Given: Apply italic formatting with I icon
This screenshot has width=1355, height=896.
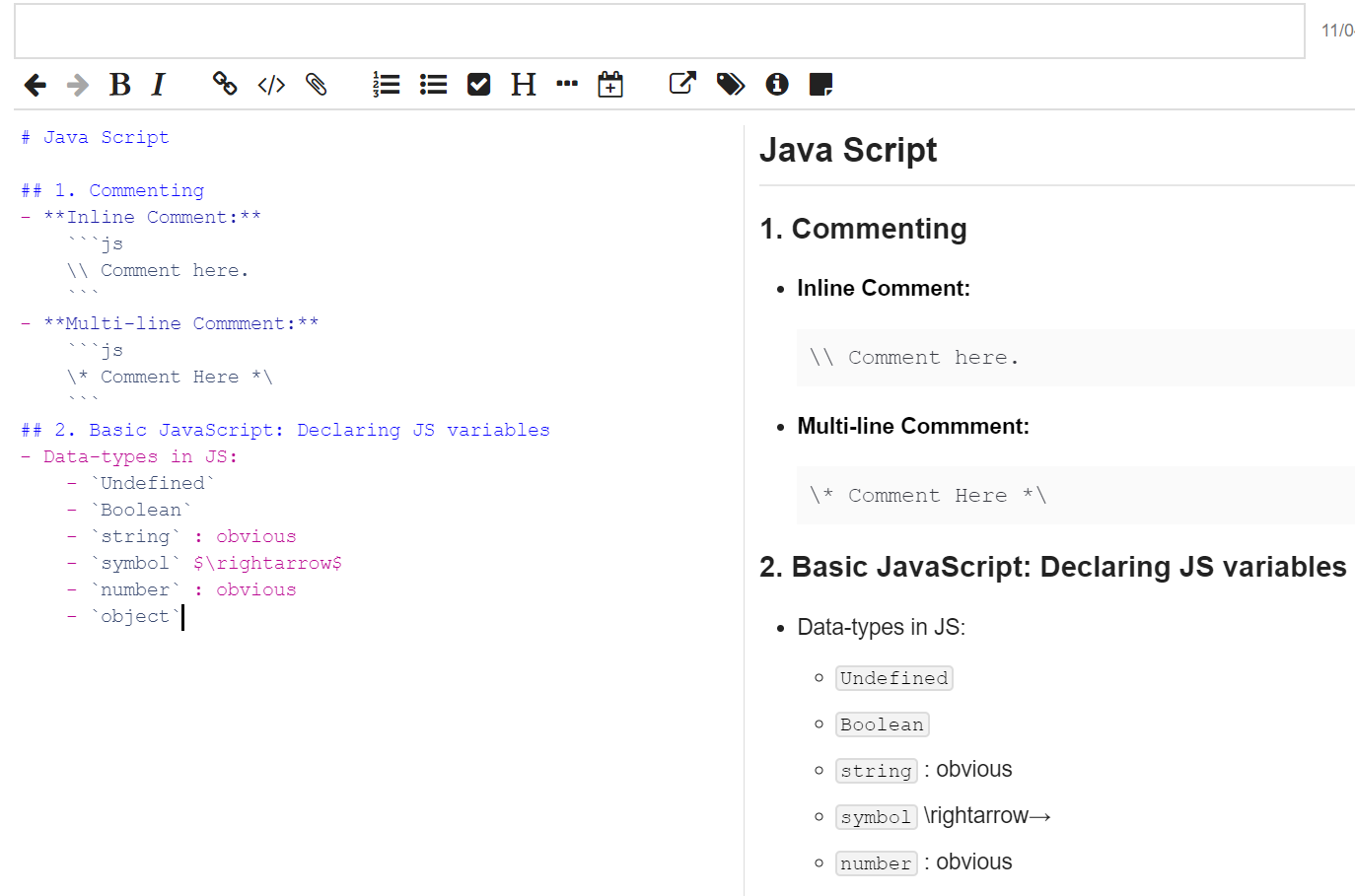Looking at the screenshot, I should click(x=159, y=85).
